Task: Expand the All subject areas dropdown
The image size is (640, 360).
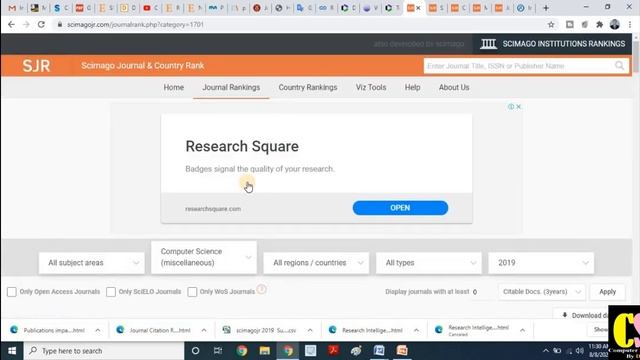Action: click(x=91, y=263)
